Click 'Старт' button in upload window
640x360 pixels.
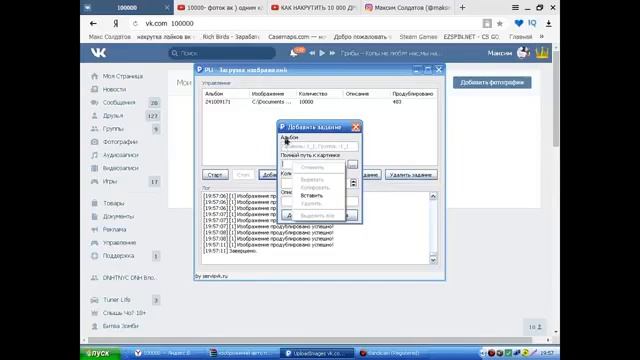(215, 175)
